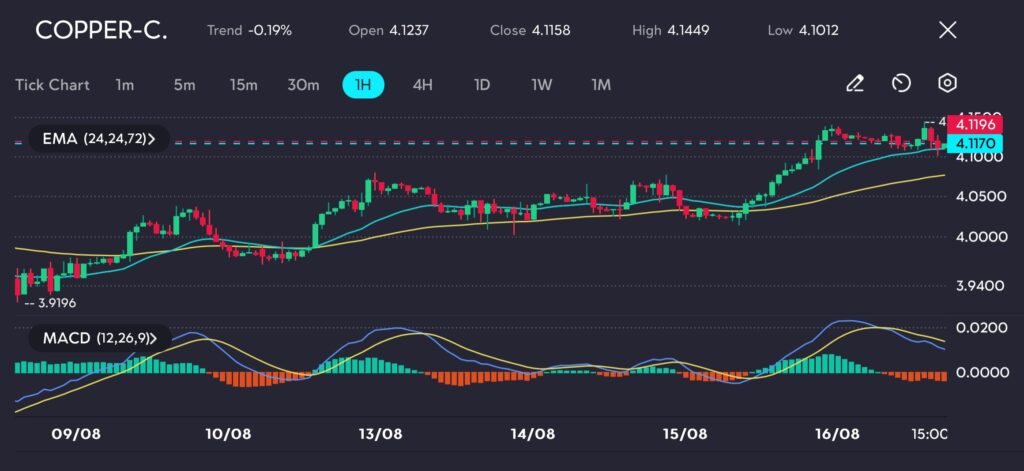Select the 5m timeframe
Viewport: 1024px width, 471px height.
point(184,85)
